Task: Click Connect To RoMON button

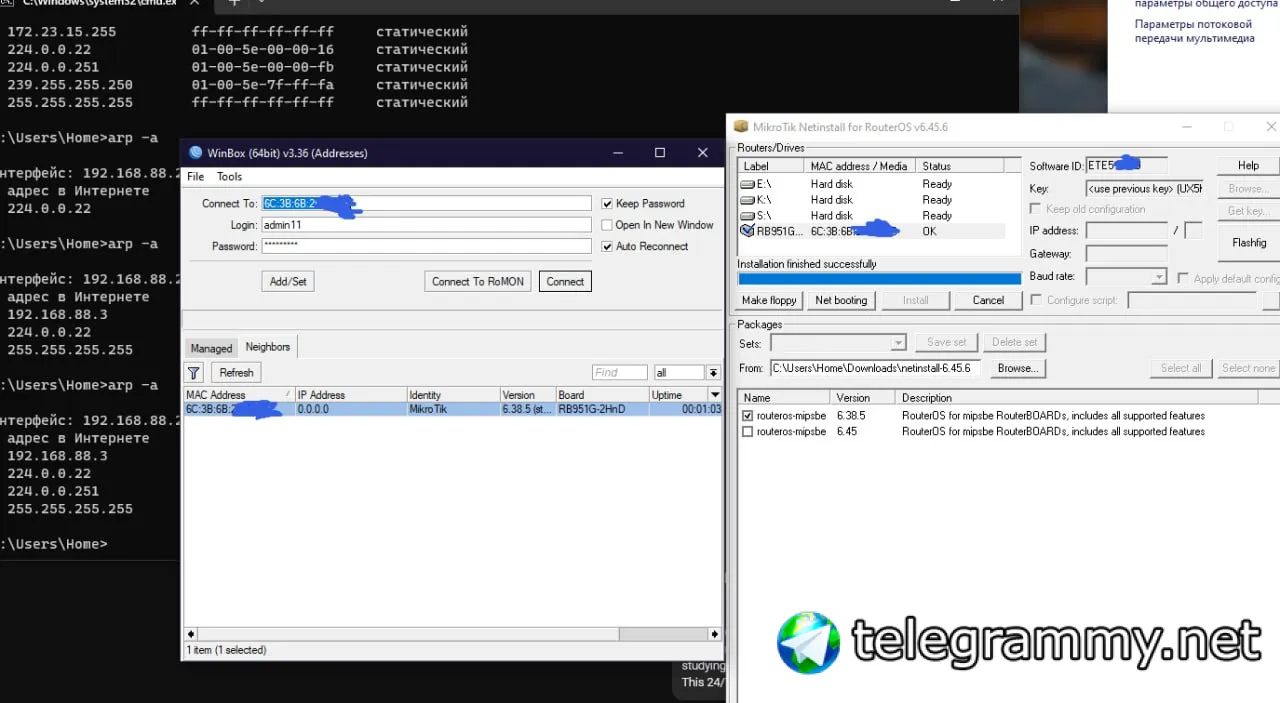Action: [478, 282]
